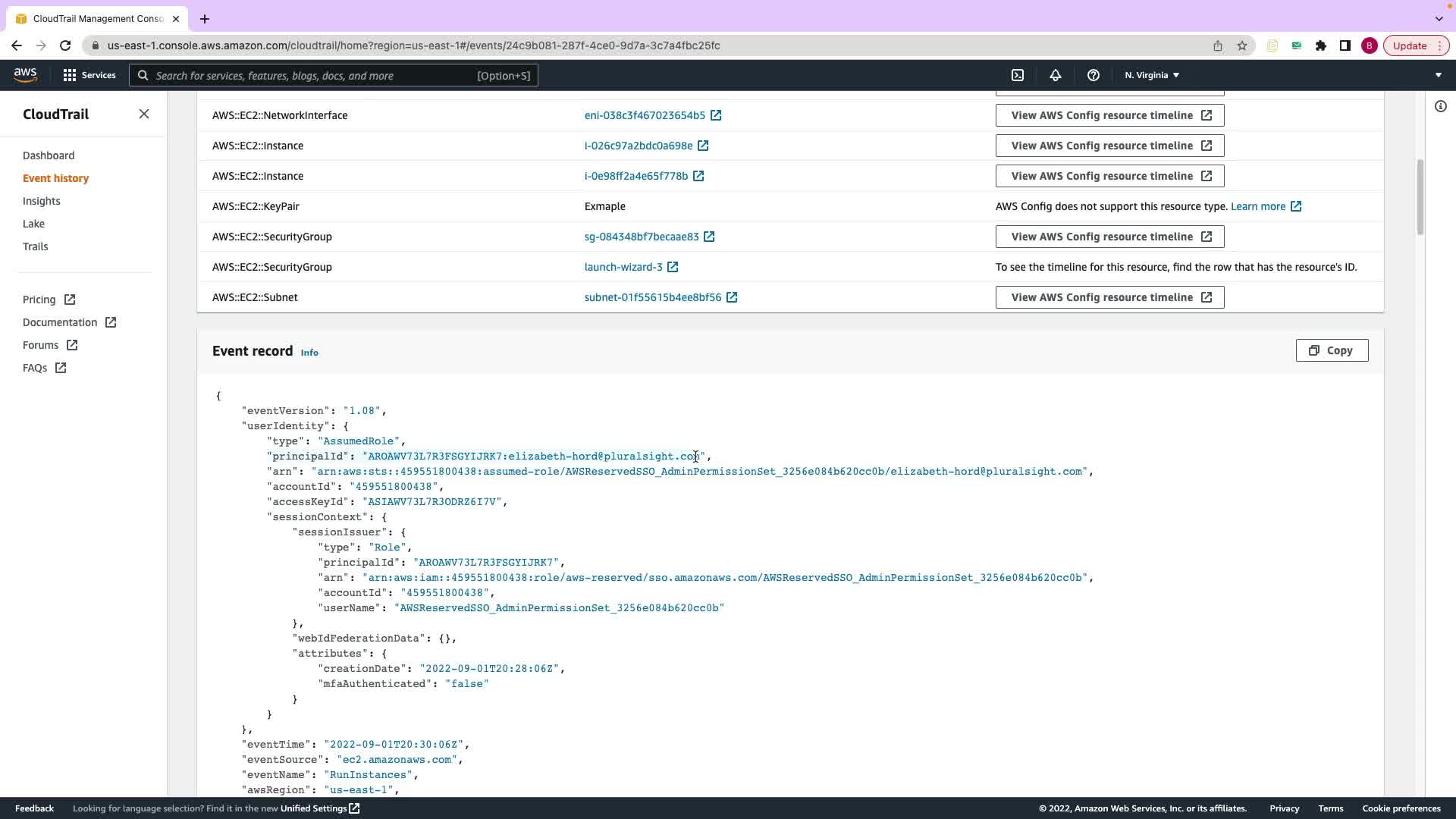Click the notifications bell icon
The width and height of the screenshot is (1456, 819).
point(1055,75)
